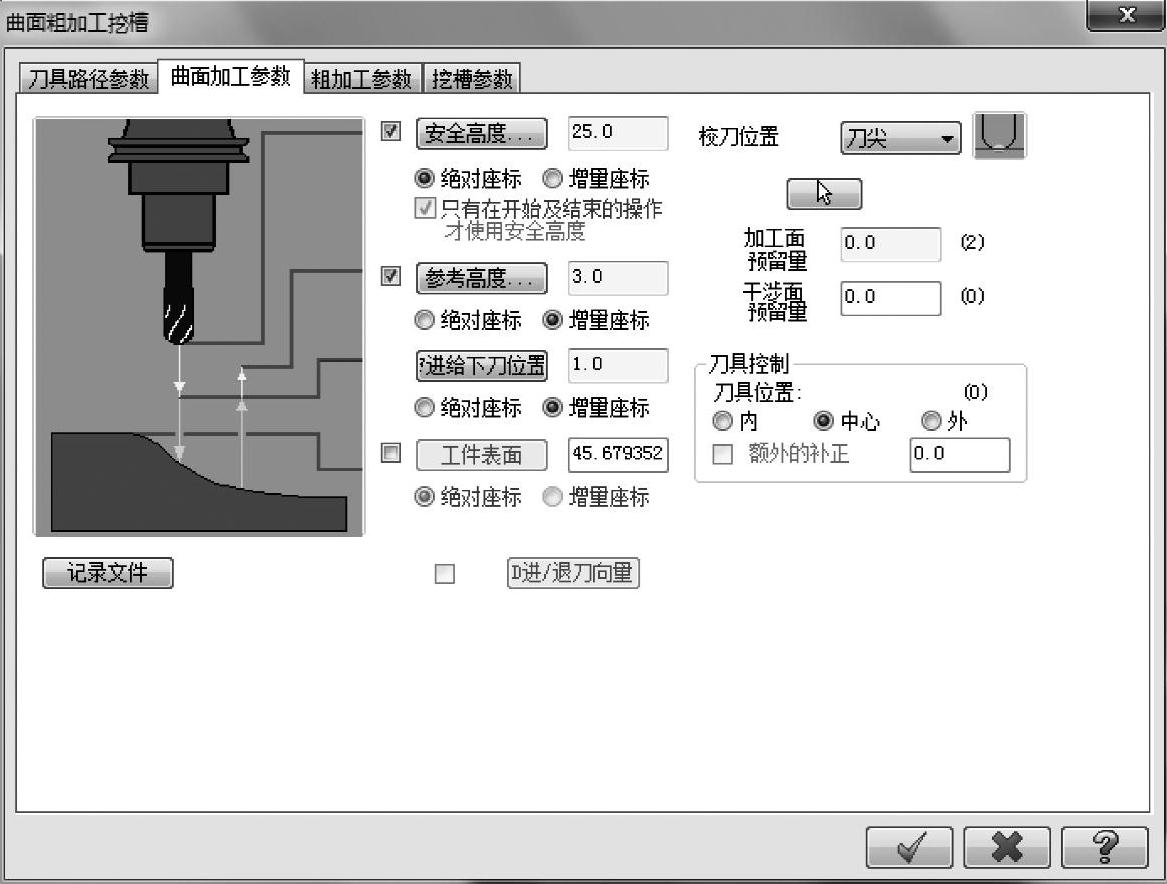Click the 参考高度 button

pos(482,278)
